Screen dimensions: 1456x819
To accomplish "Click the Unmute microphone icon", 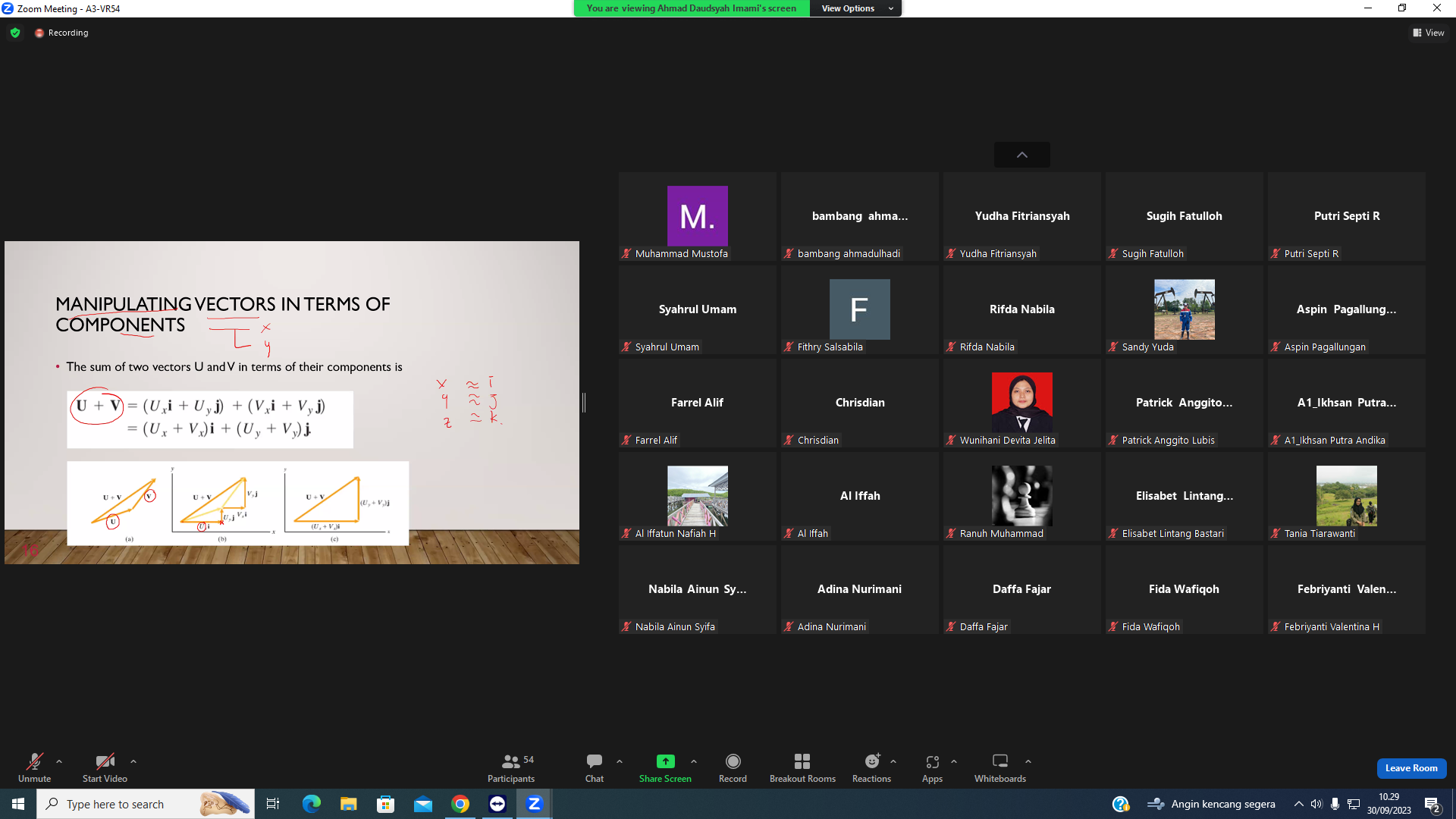I will pos(34,761).
